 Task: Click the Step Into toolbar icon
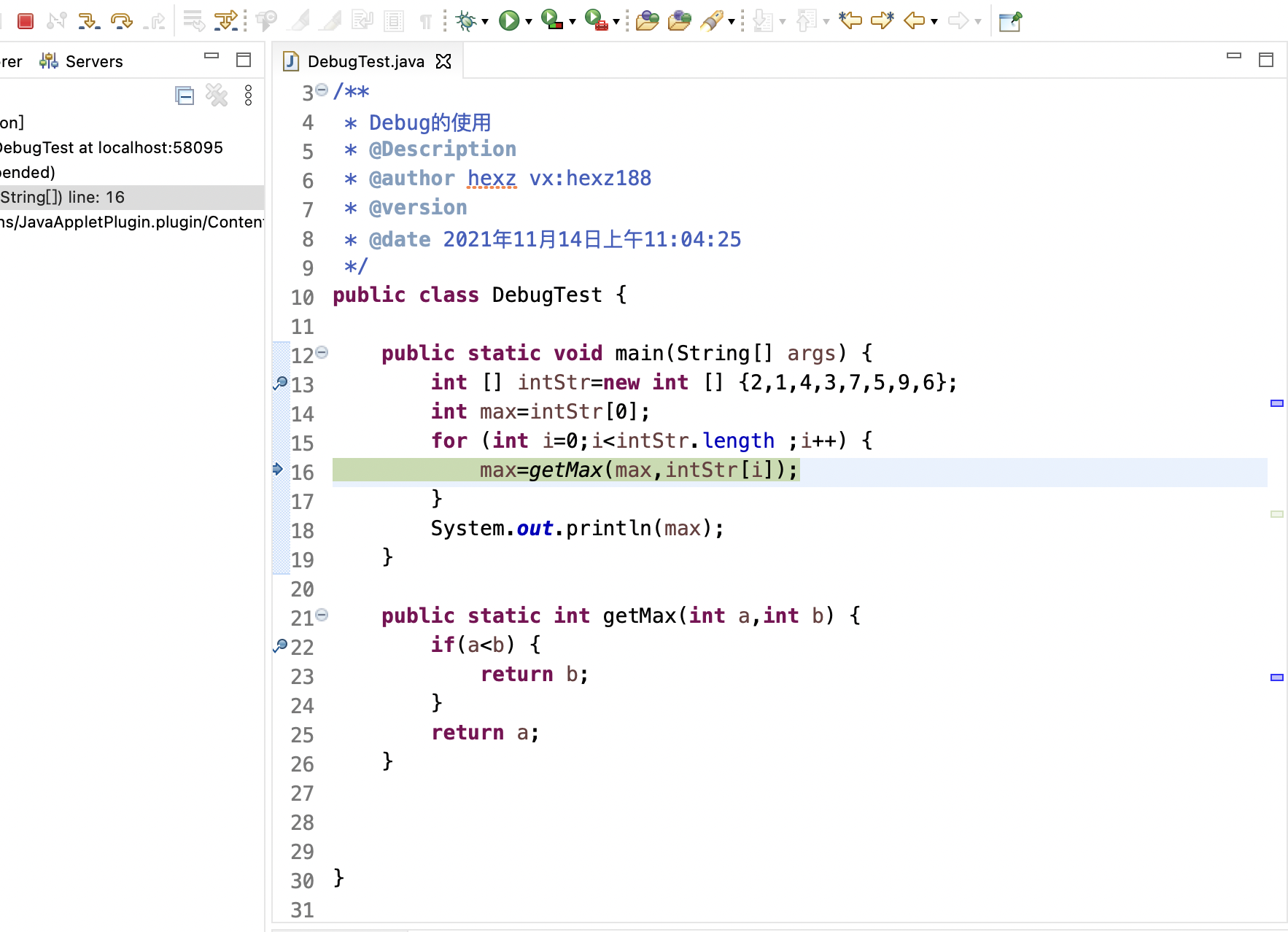tap(88, 21)
